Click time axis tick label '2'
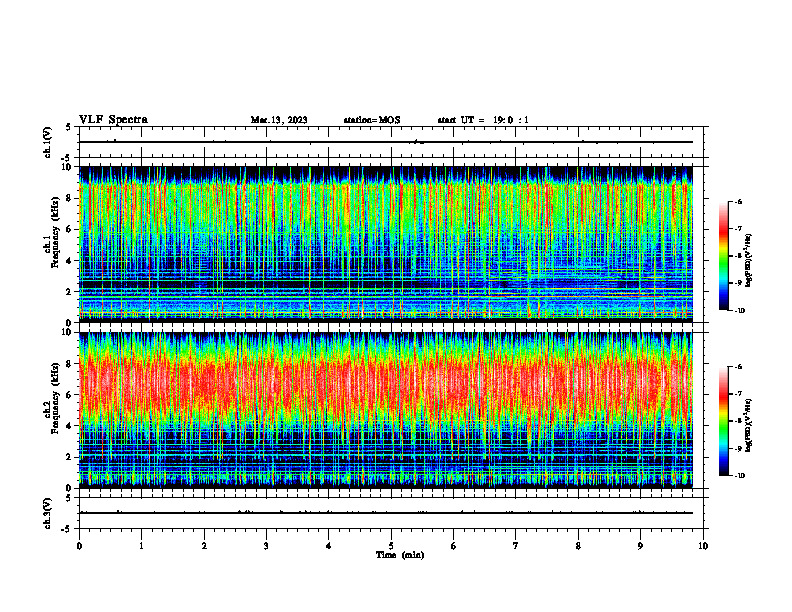Image resolution: width=792 pixels, height=612 pixels. click(204, 546)
